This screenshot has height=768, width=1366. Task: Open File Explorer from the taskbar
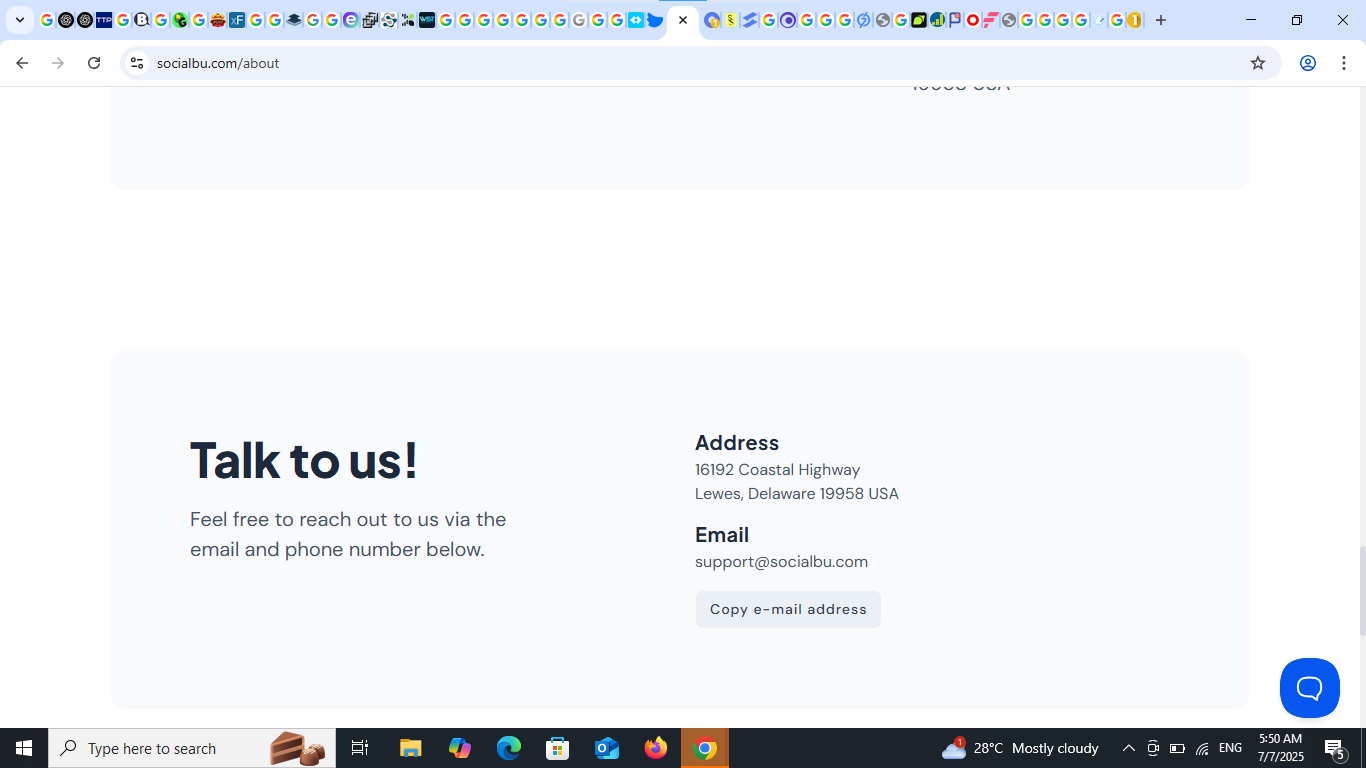tap(410, 748)
